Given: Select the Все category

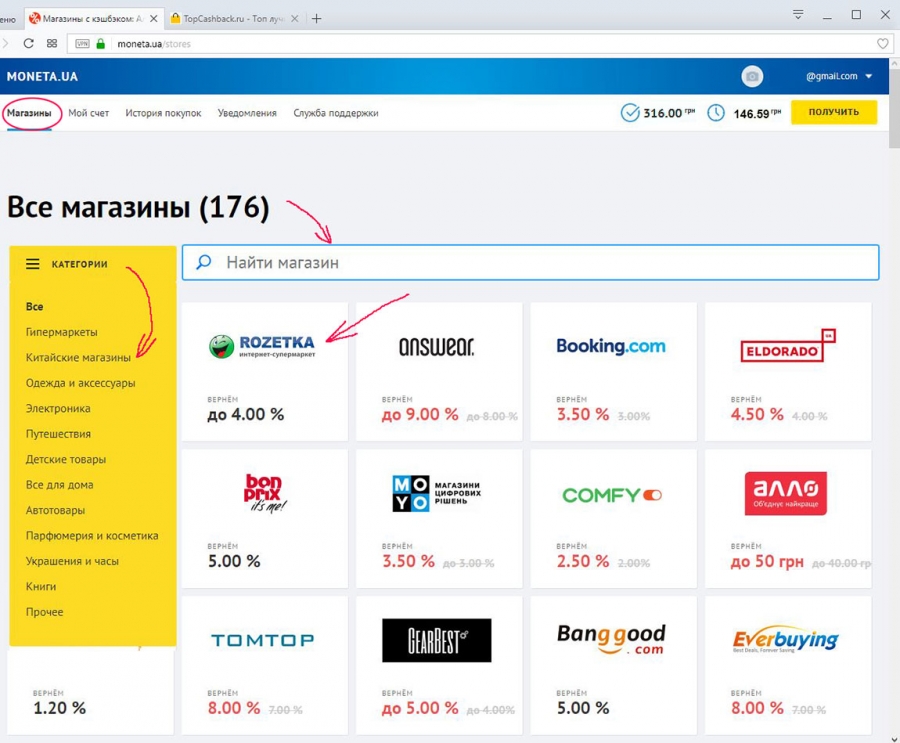Looking at the screenshot, I should (34, 307).
